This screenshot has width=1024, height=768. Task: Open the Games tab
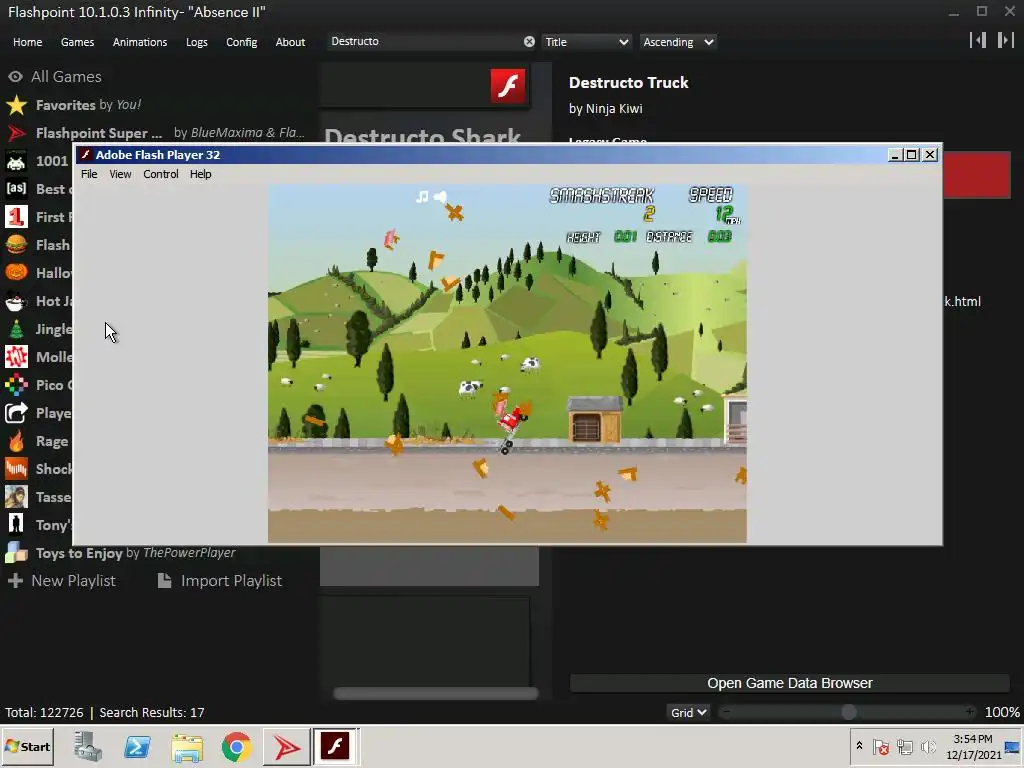click(77, 42)
